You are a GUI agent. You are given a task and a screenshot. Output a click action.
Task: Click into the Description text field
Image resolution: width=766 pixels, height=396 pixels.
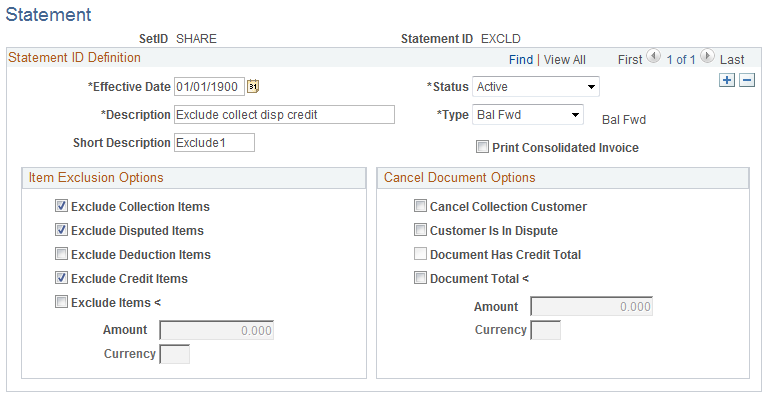284,115
